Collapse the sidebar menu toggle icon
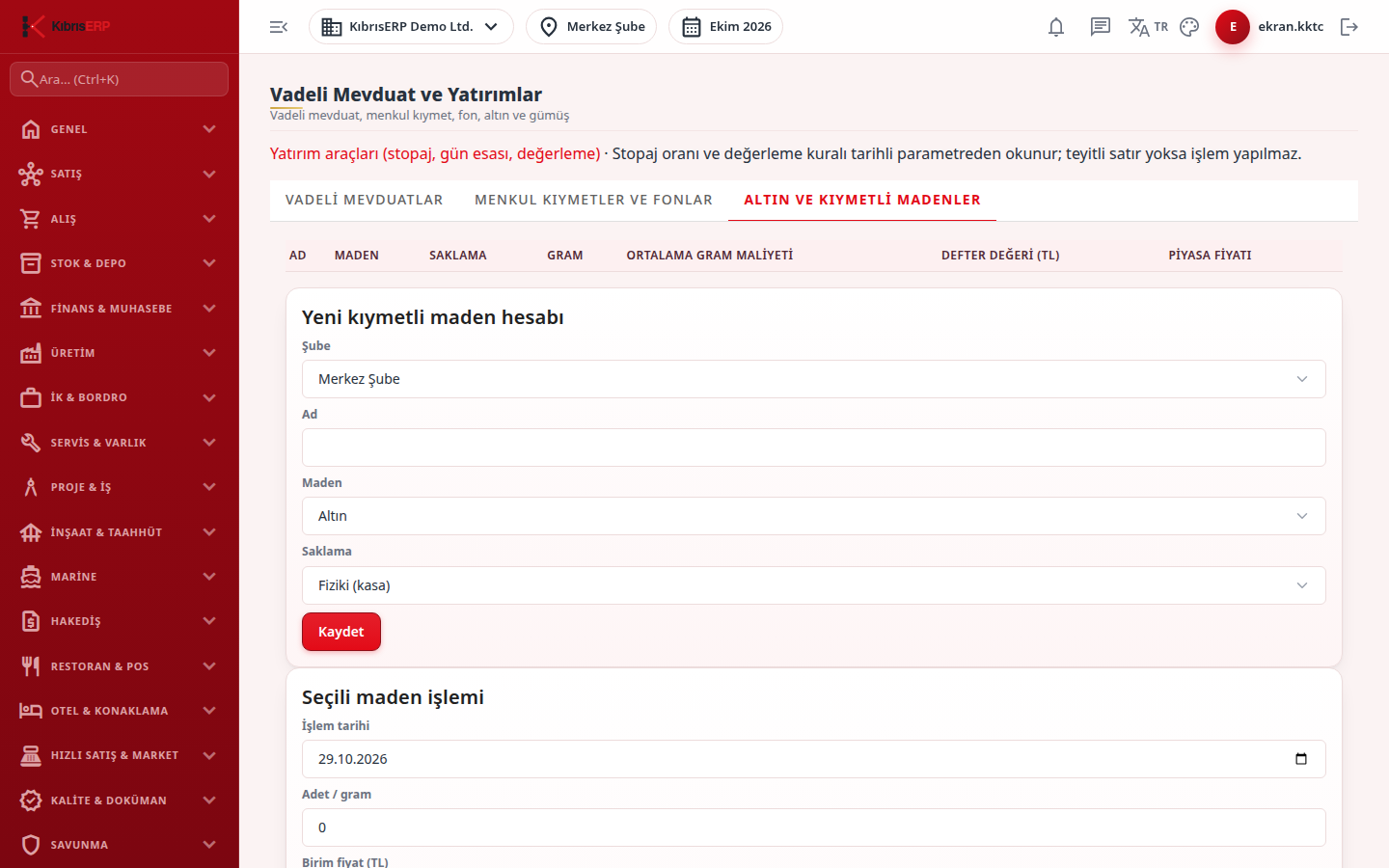This screenshot has height=868, width=1389. click(x=279, y=27)
